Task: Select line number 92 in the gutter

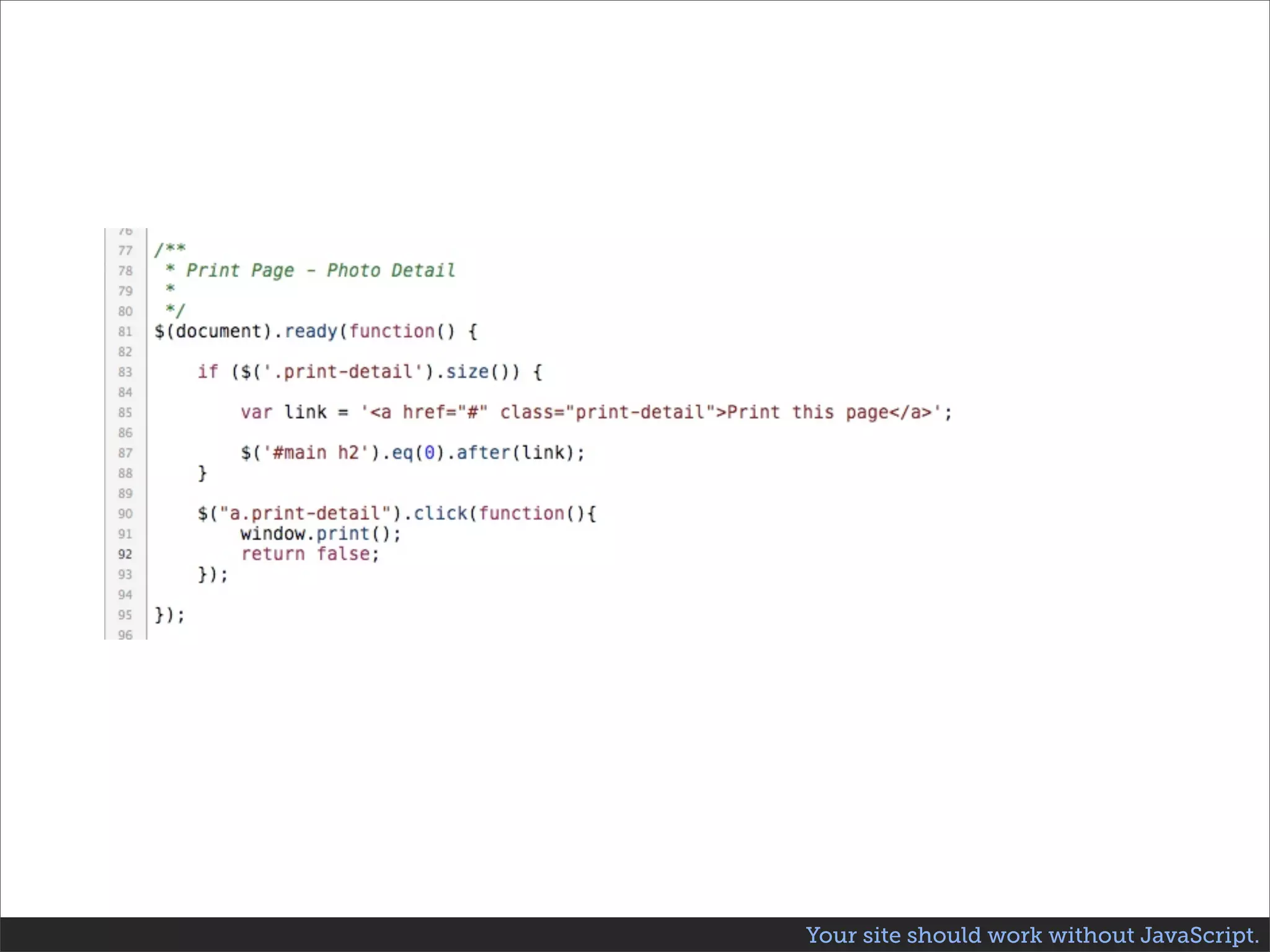Action: click(125, 554)
